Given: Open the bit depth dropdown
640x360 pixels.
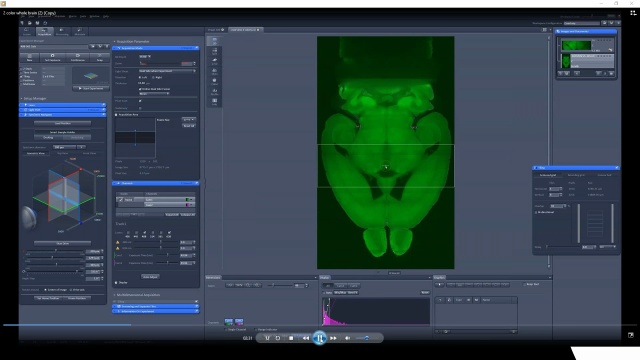Looking at the screenshot, I should (x=145, y=56).
